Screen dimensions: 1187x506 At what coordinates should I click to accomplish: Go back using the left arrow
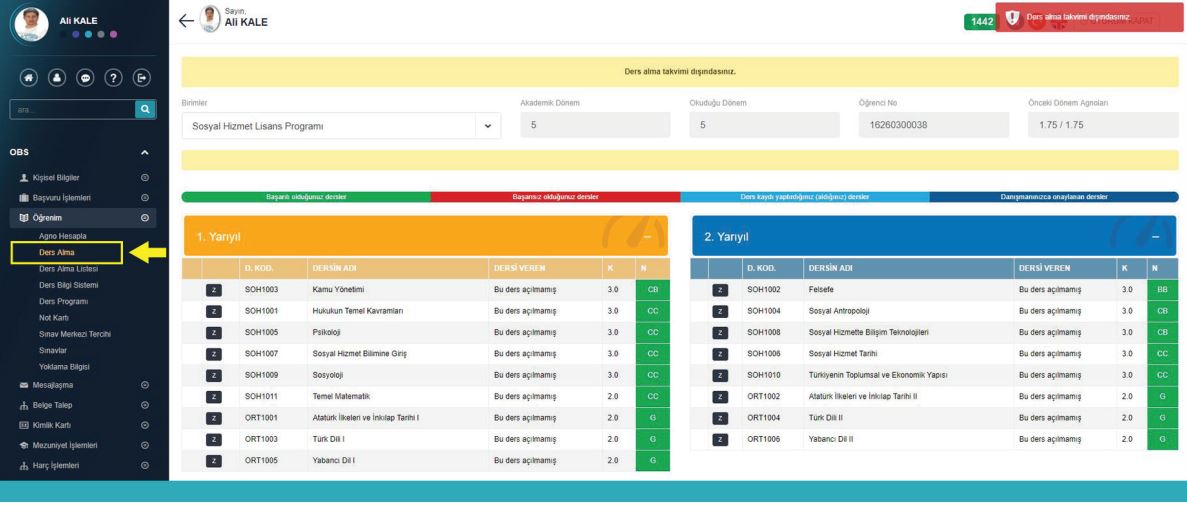183,20
